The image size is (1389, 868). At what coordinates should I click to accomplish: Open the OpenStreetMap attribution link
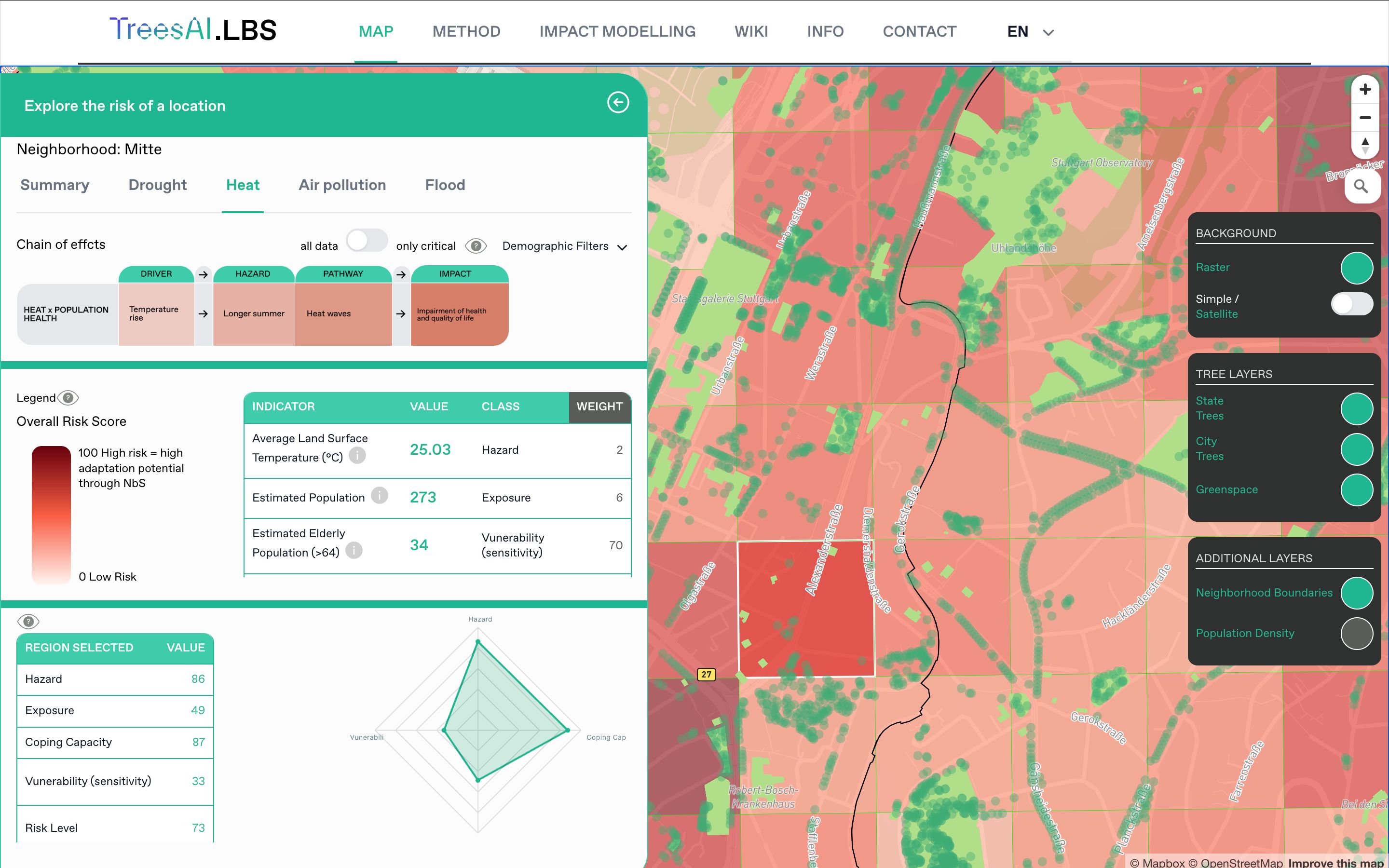coord(1235,862)
